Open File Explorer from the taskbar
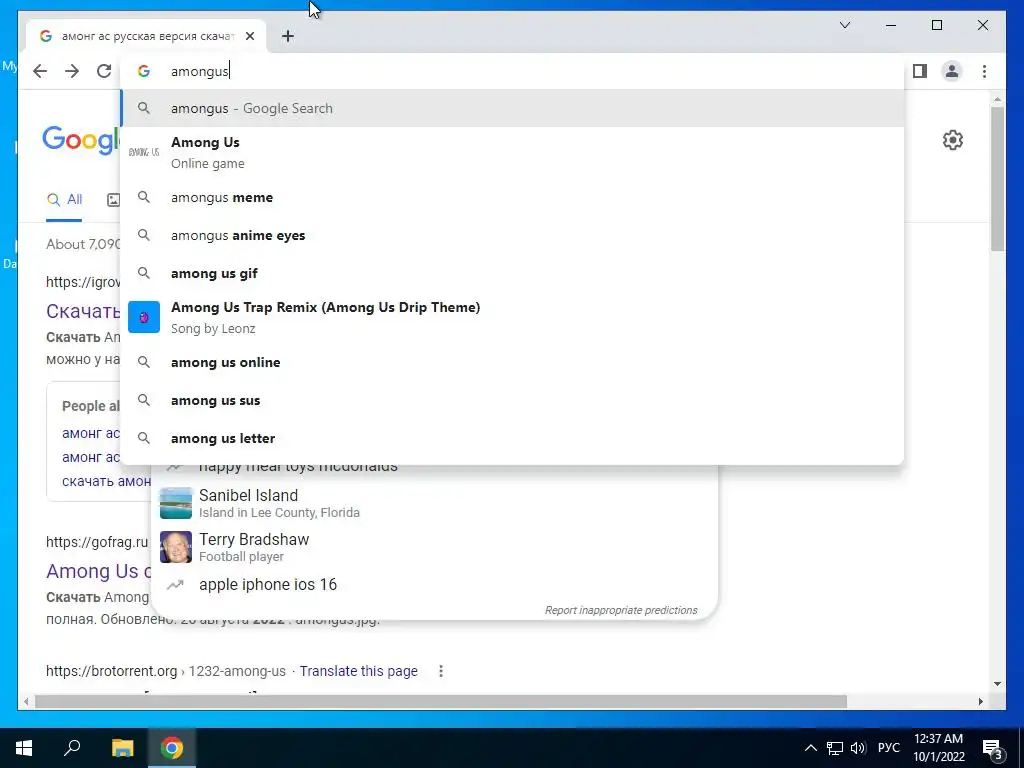 tap(122, 748)
